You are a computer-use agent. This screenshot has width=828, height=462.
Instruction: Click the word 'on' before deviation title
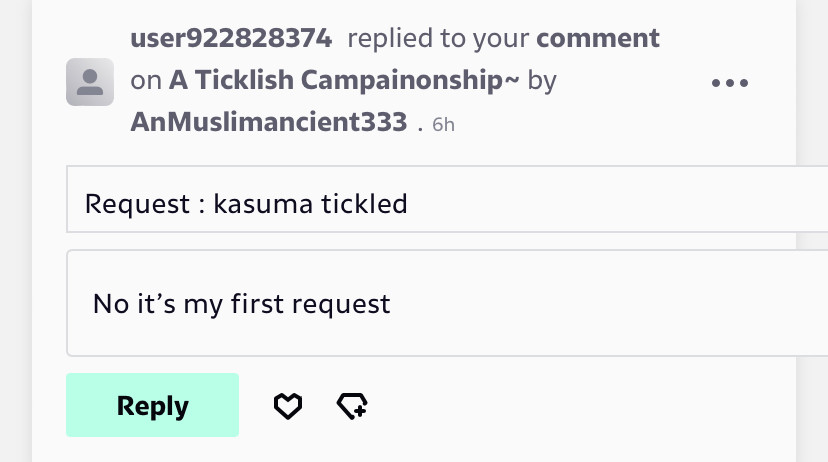point(146,81)
